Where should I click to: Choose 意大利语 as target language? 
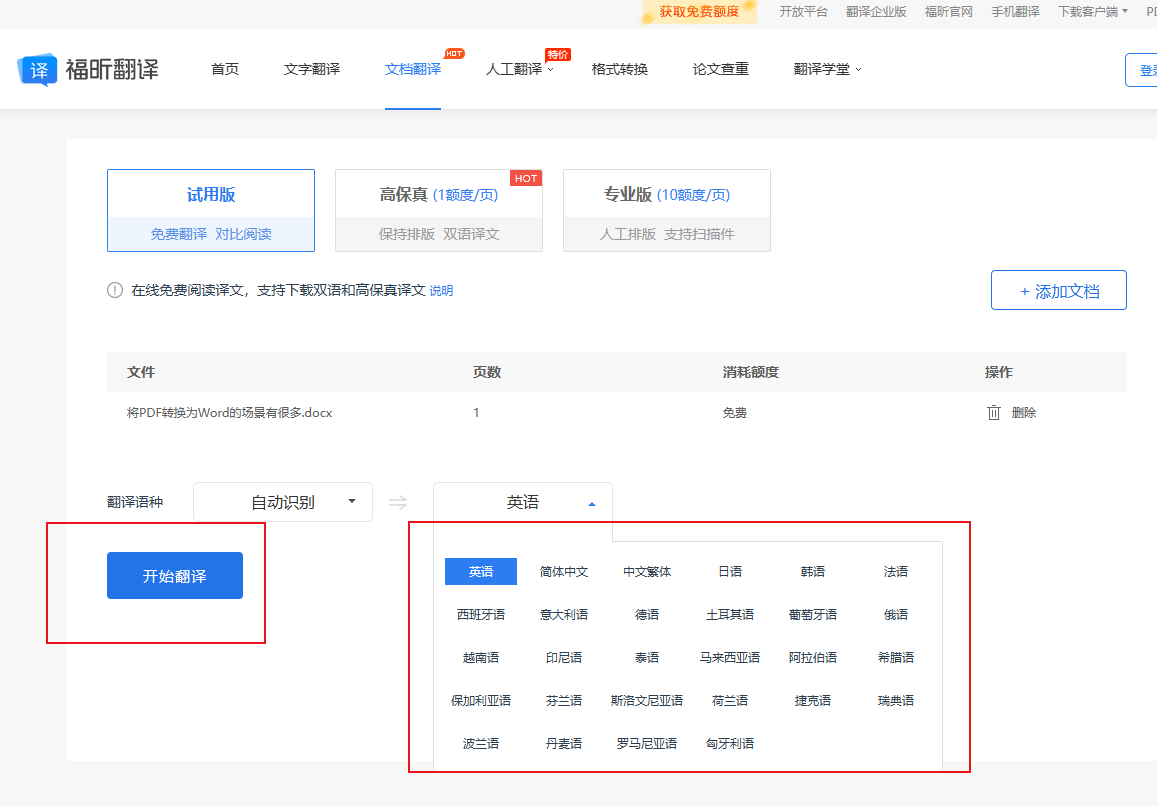[x=564, y=614]
